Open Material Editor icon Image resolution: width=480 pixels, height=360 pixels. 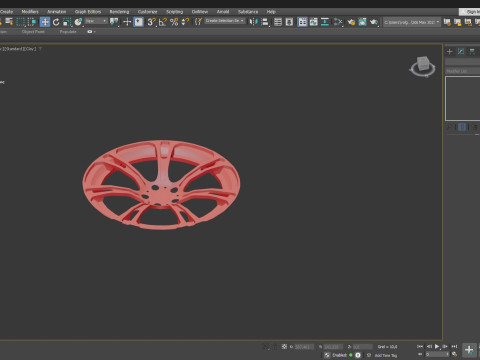click(x=338, y=22)
